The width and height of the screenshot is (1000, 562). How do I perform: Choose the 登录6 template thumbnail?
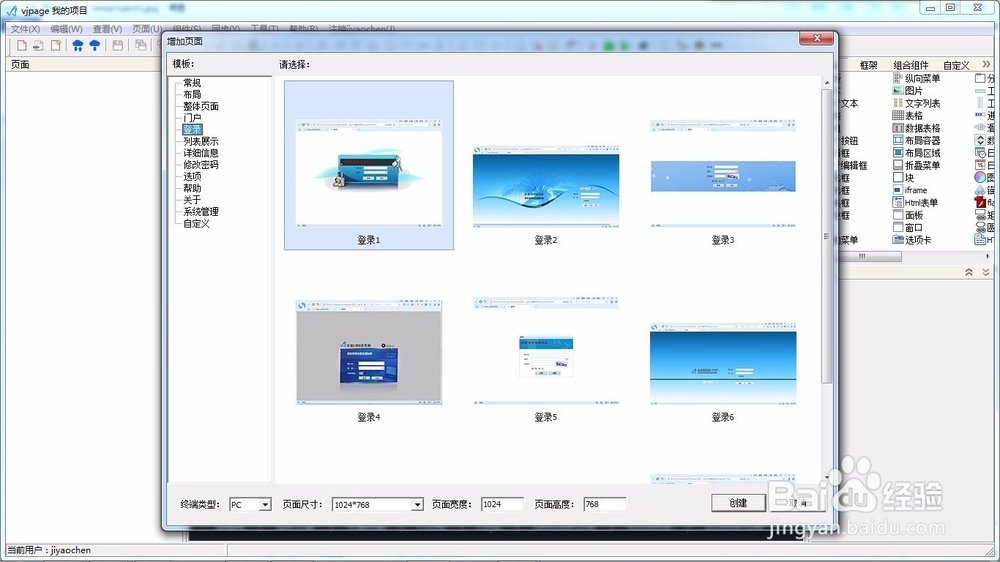coord(723,363)
